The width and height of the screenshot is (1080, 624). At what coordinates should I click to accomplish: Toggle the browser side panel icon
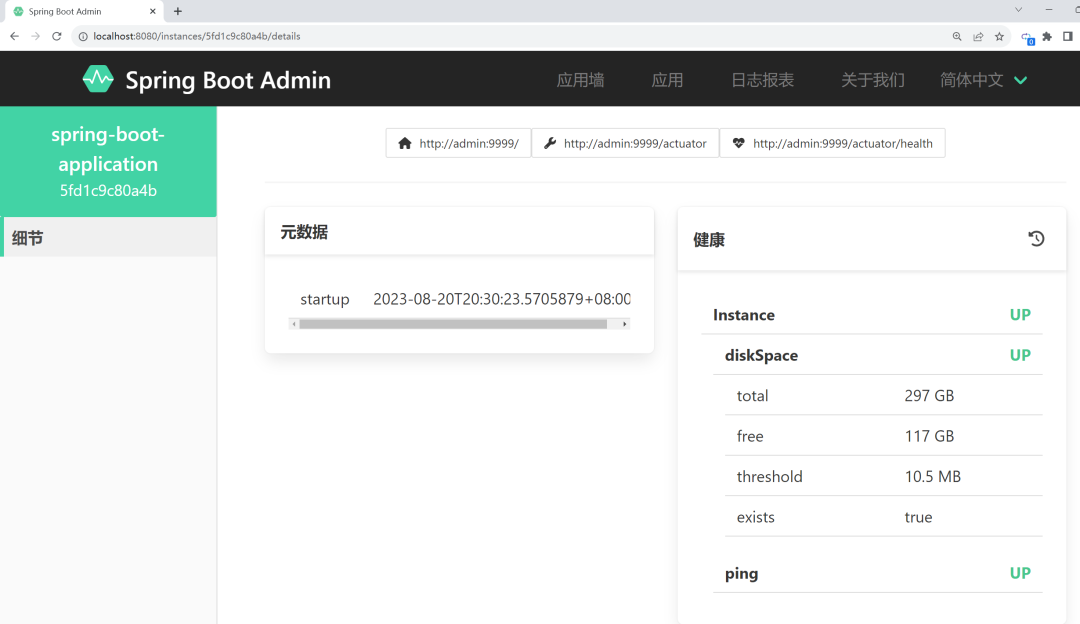tap(1068, 37)
